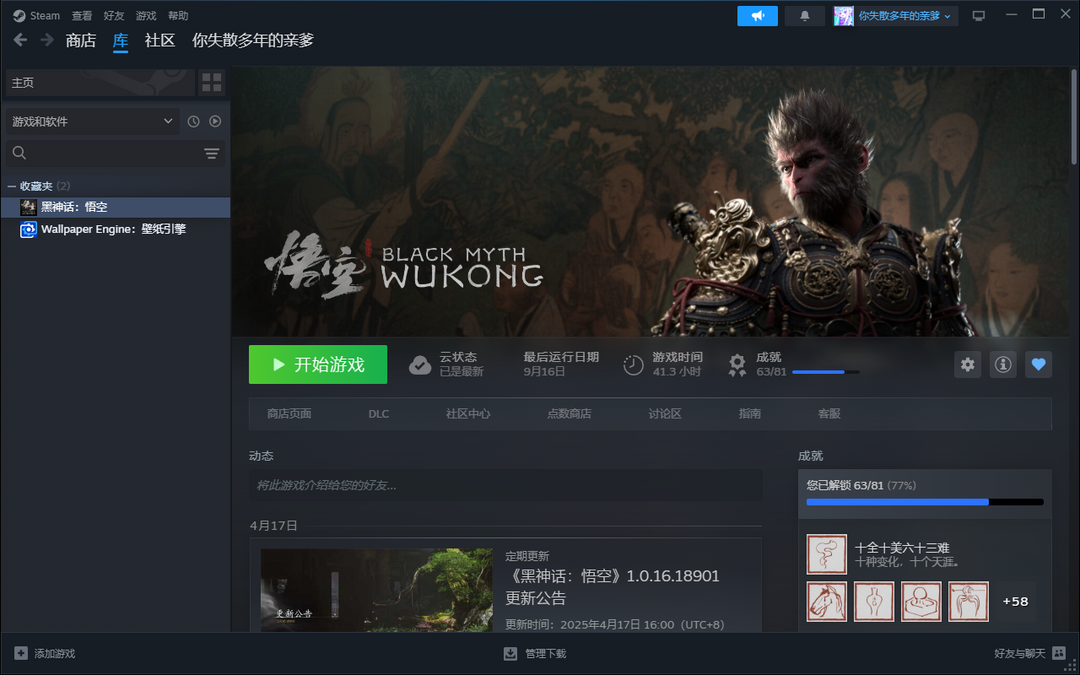Viewport: 1080px width, 675px height.
Task: Open the 商店页面 link
Action: coord(289,413)
